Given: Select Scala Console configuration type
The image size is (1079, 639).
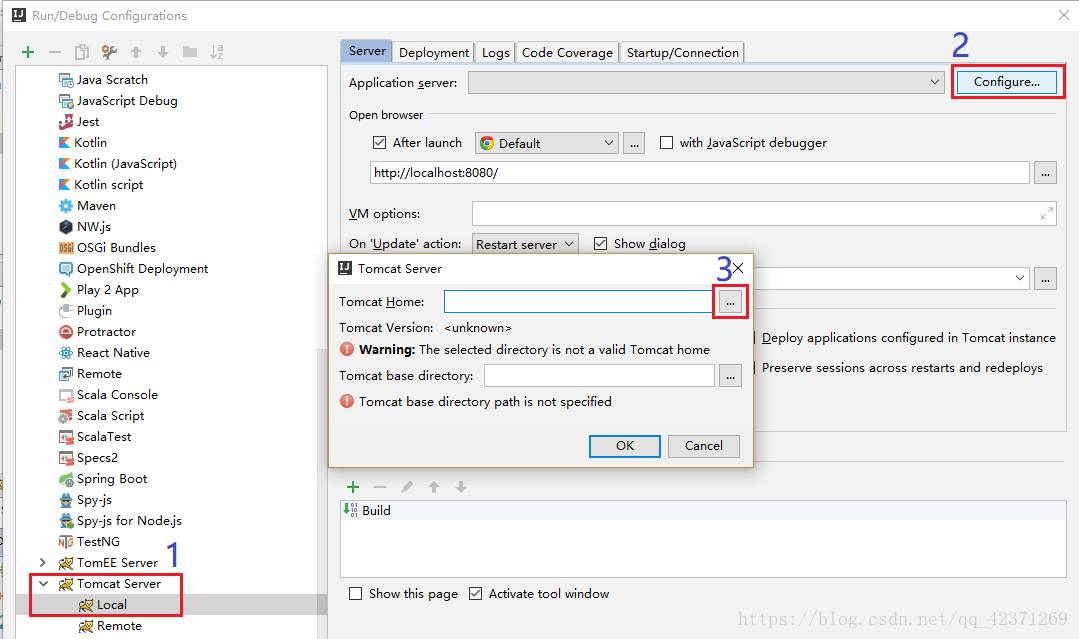Looking at the screenshot, I should point(108,395).
